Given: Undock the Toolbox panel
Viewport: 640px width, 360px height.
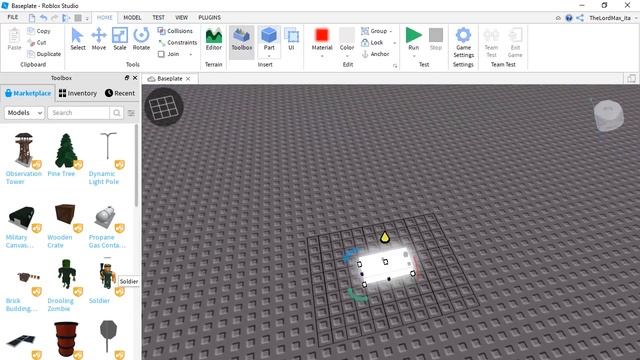Looking at the screenshot, I should (x=127, y=78).
